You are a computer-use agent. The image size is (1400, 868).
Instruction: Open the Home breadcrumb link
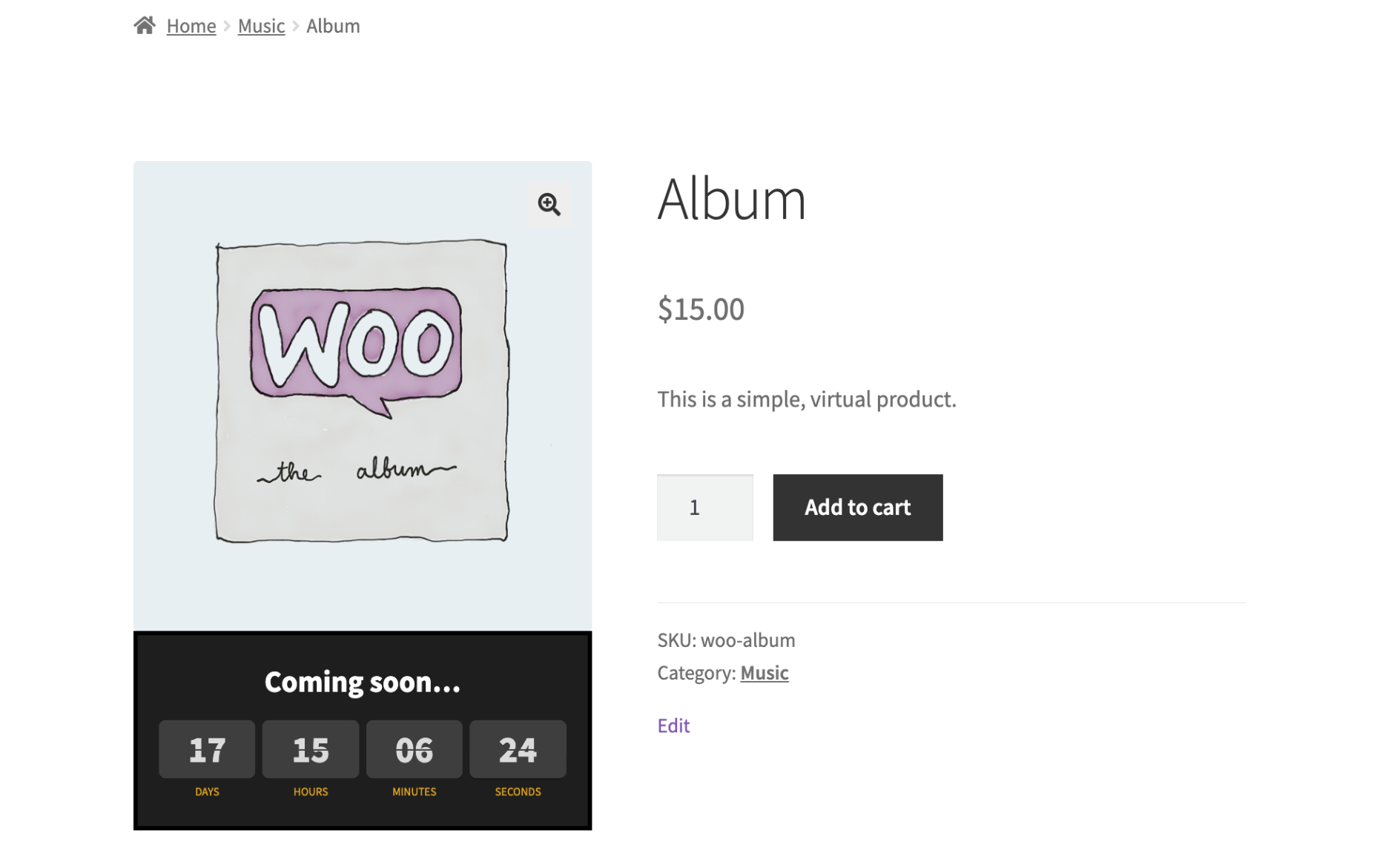point(191,26)
